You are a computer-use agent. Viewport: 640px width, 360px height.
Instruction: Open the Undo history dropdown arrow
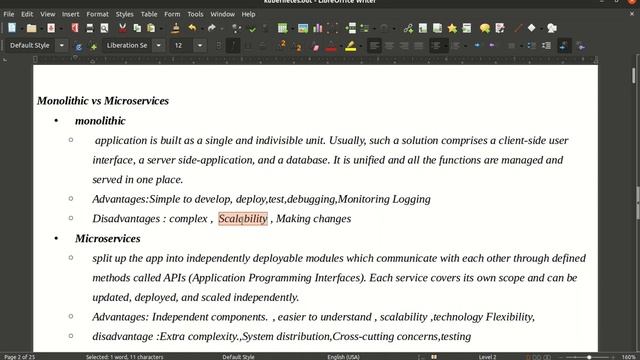click(202, 29)
